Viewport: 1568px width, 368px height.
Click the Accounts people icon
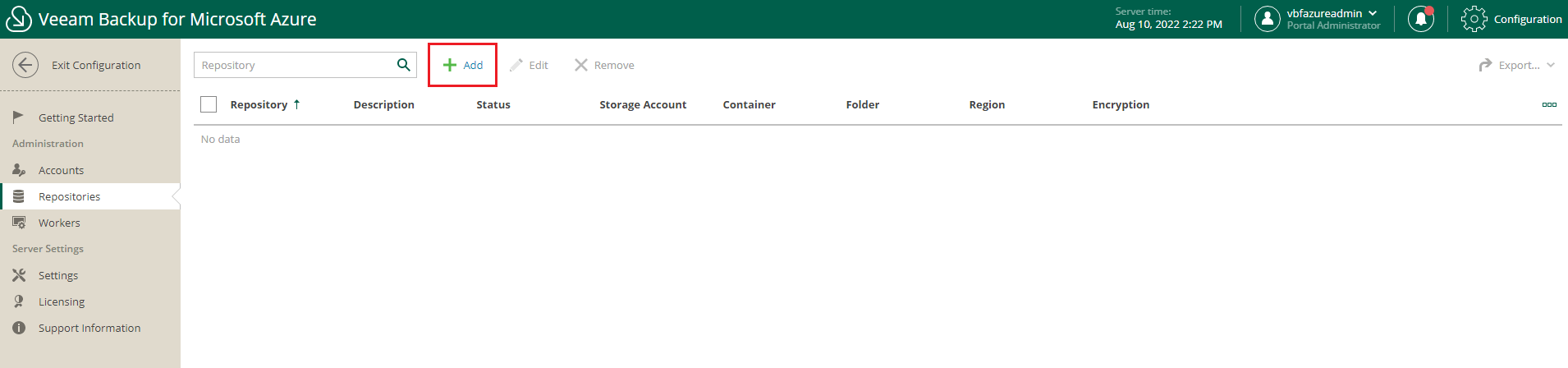click(x=19, y=170)
